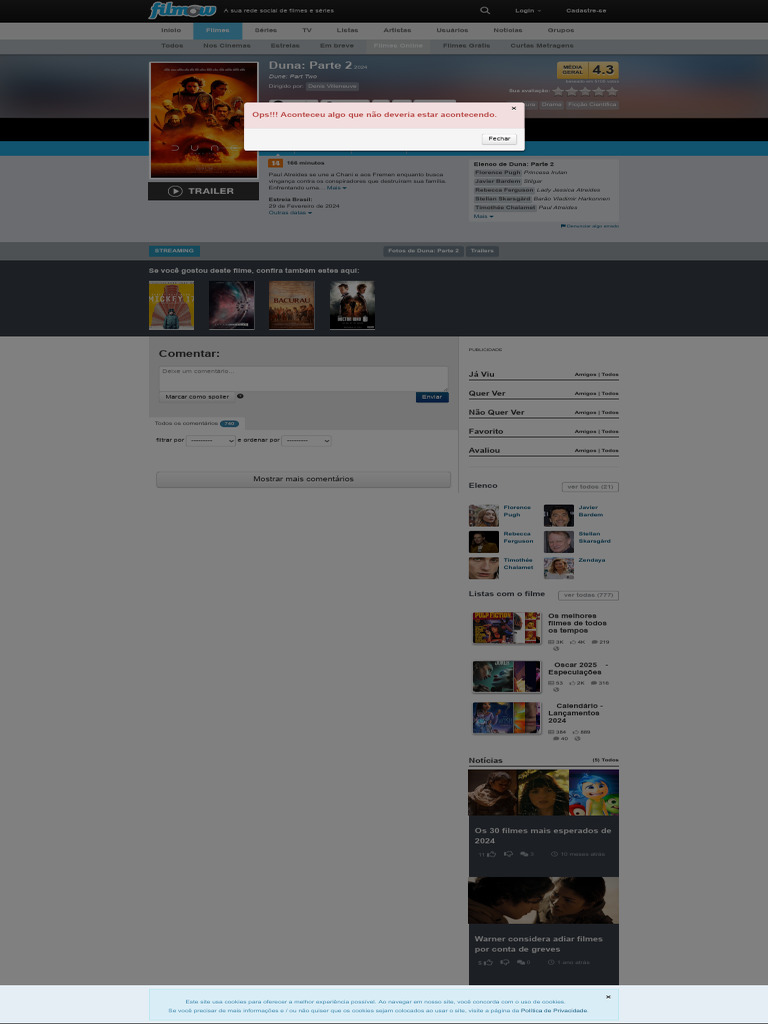Click Cadastre-se in the header
The height and width of the screenshot is (1024, 768).
pos(586,10)
